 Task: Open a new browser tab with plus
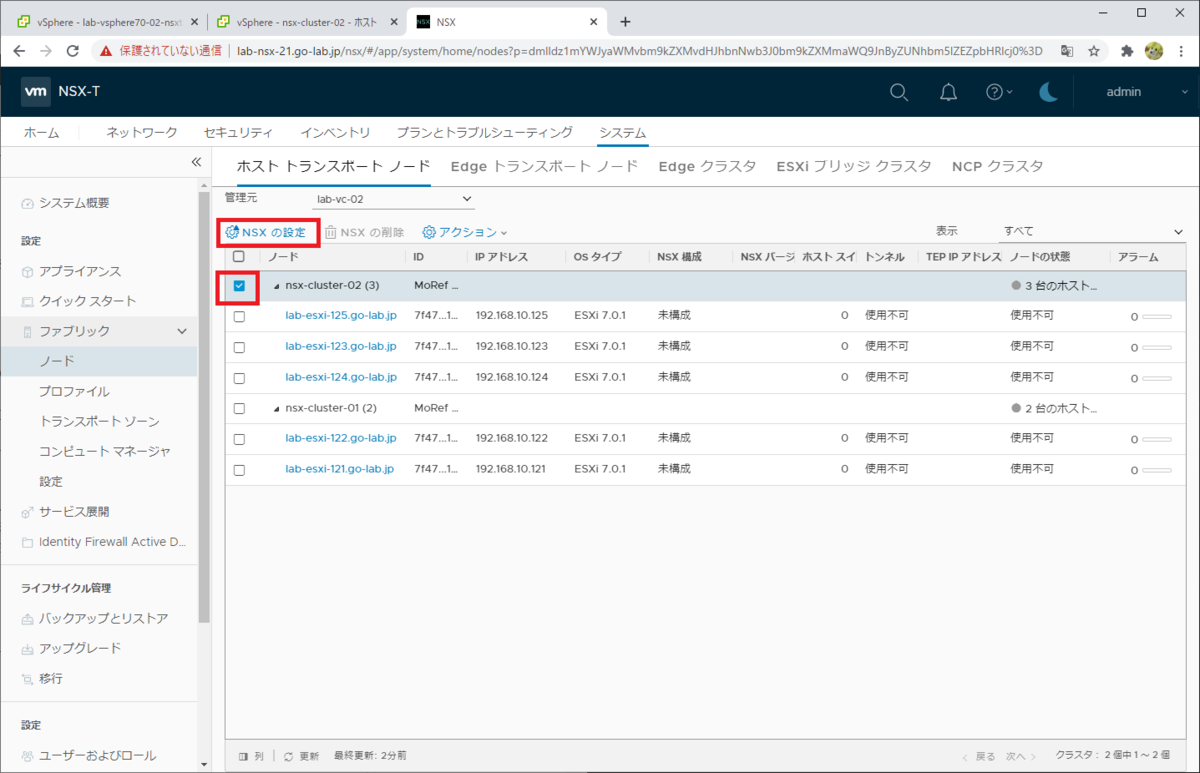(626, 21)
